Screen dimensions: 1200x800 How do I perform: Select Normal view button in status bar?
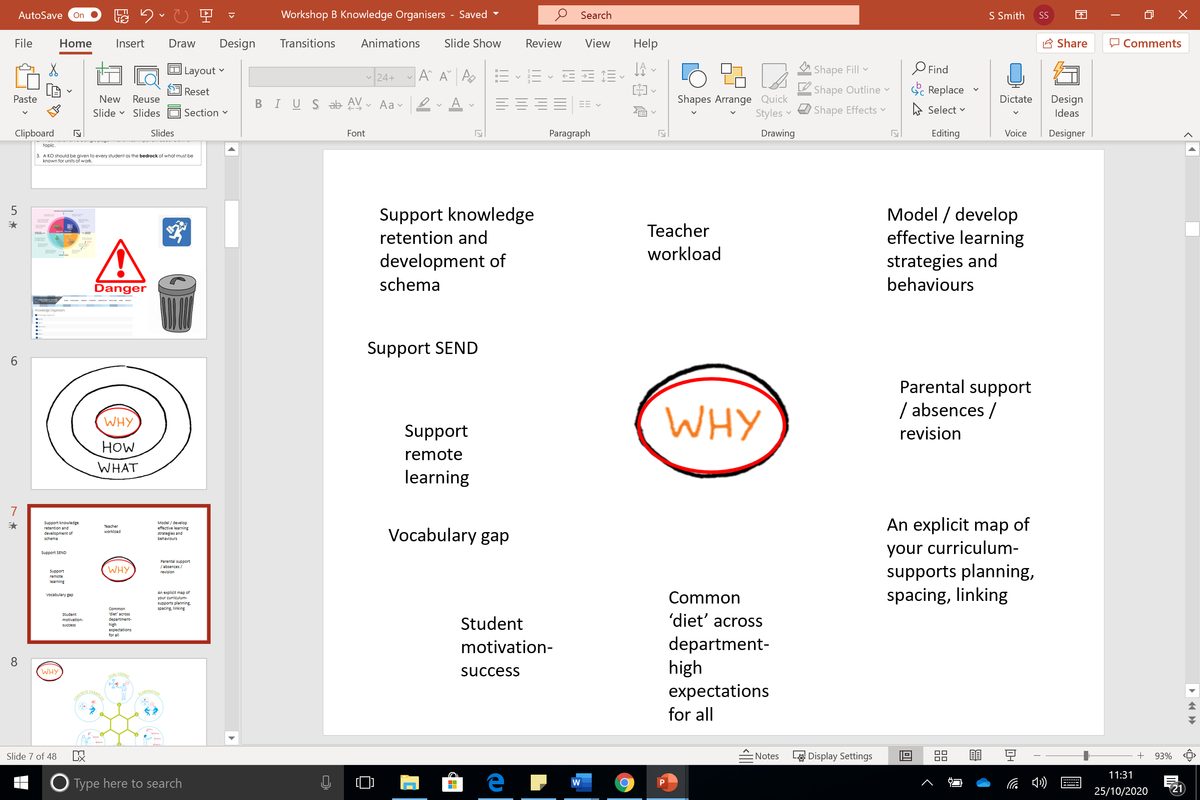coord(905,756)
